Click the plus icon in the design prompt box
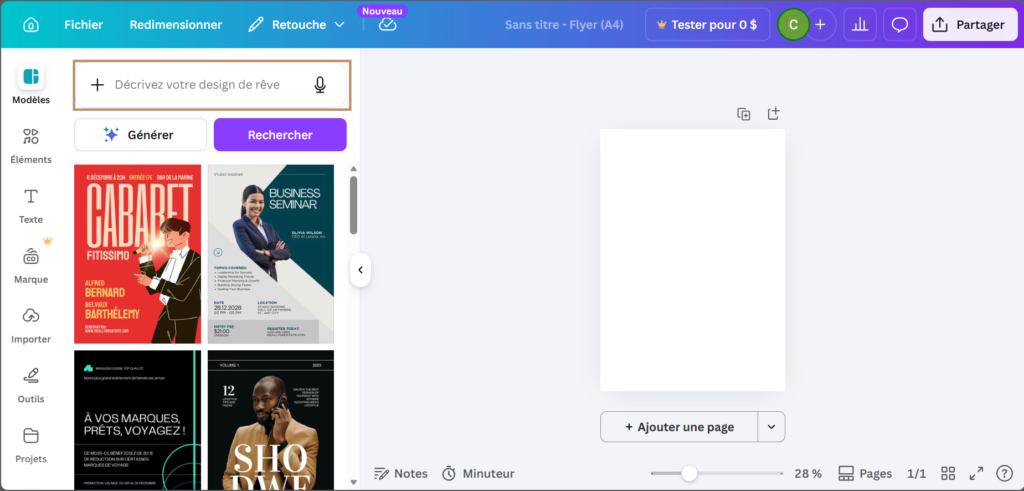Viewport: 1024px width, 491px height. pyautogui.click(x=97, y=85)
